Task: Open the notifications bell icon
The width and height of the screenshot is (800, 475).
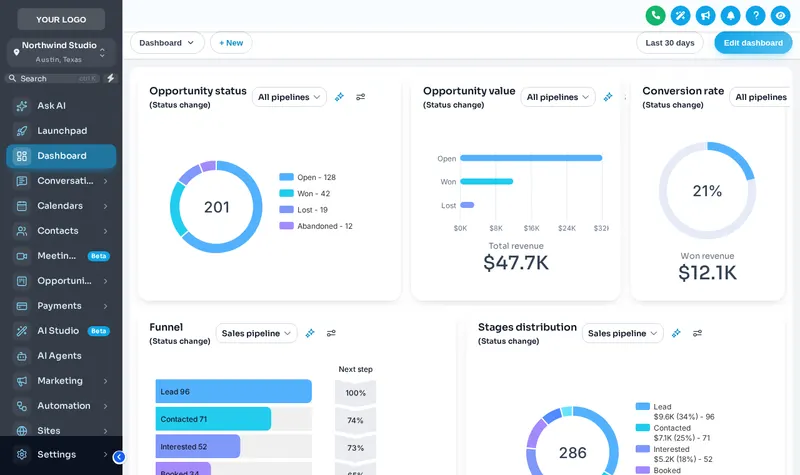Action: [x=731, y=15]
